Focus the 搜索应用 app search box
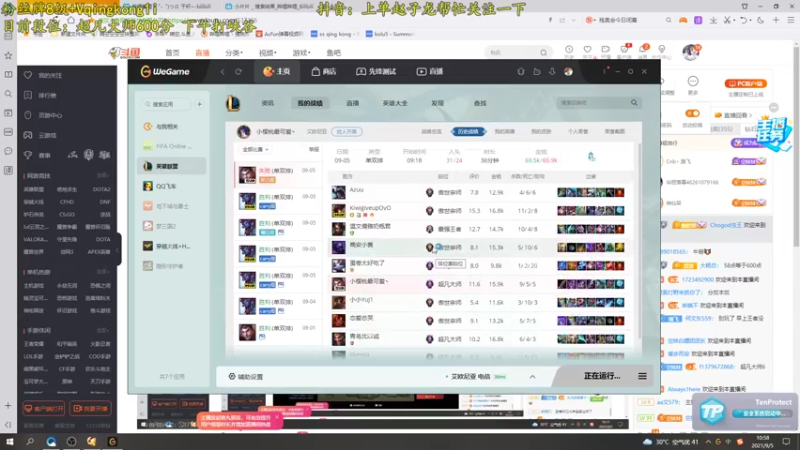 coord(166,104)
